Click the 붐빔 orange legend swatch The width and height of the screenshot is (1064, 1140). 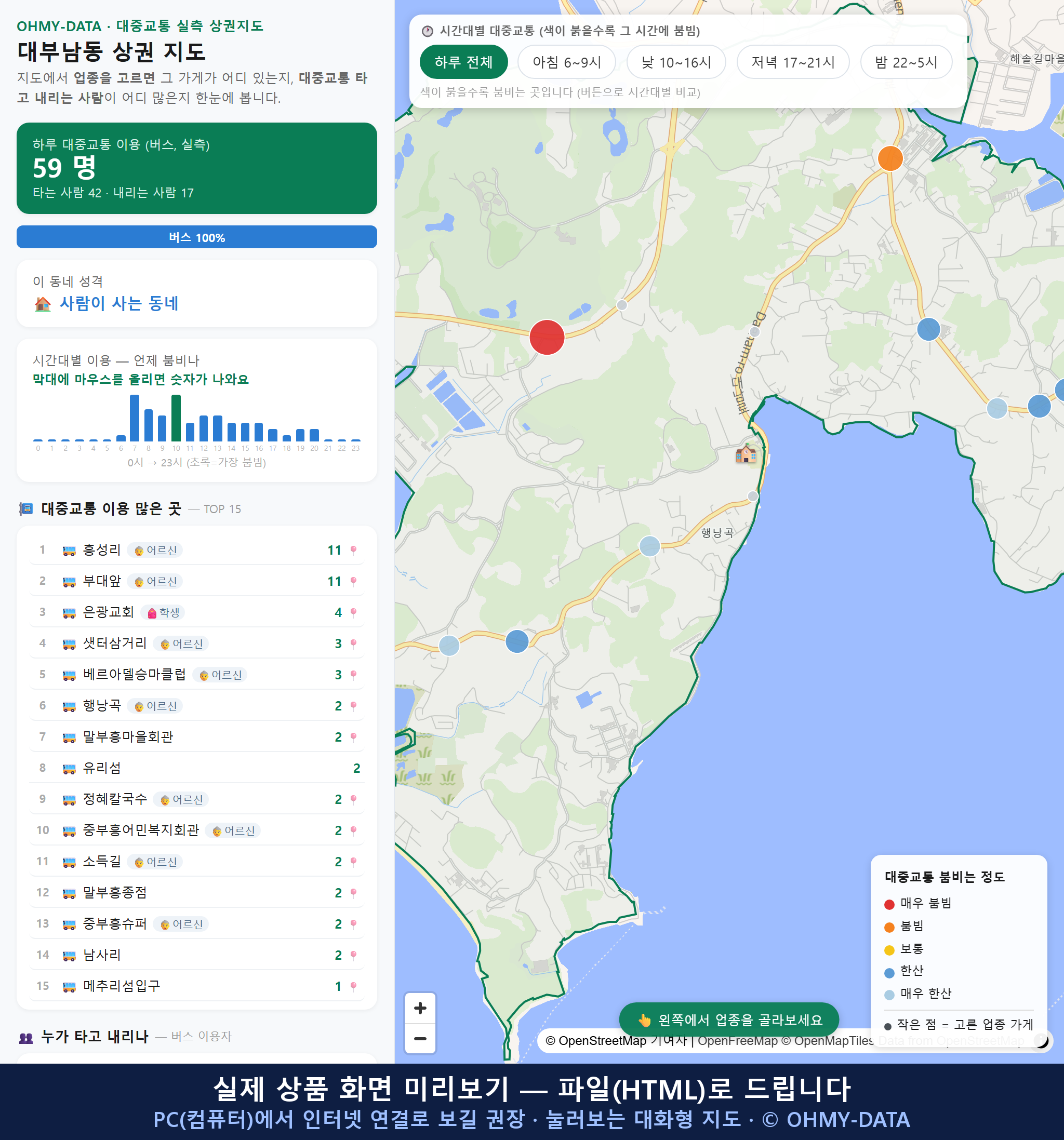(889, 927)
